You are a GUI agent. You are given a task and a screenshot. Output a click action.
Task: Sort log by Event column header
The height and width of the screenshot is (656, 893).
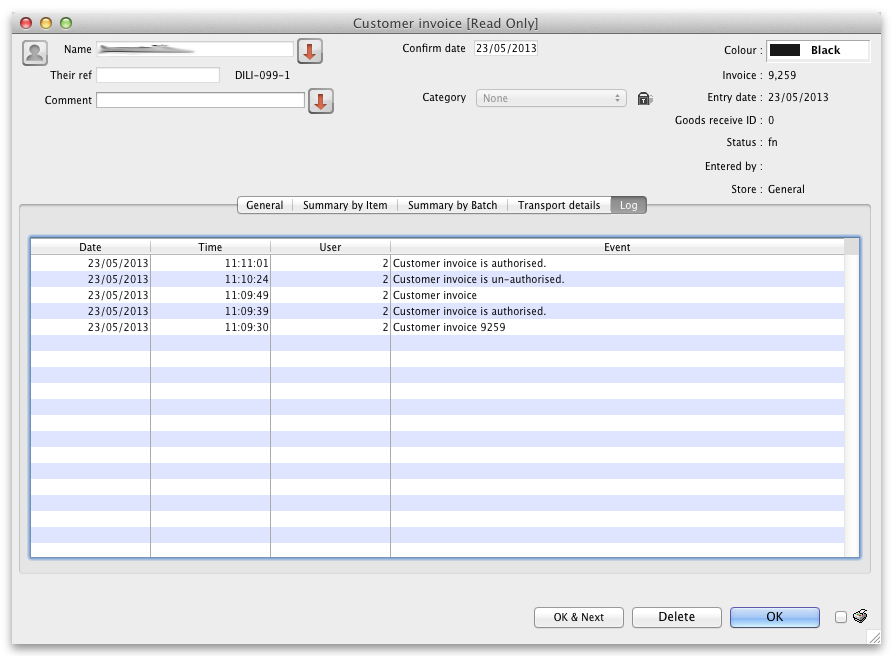(x=617, y=247)
